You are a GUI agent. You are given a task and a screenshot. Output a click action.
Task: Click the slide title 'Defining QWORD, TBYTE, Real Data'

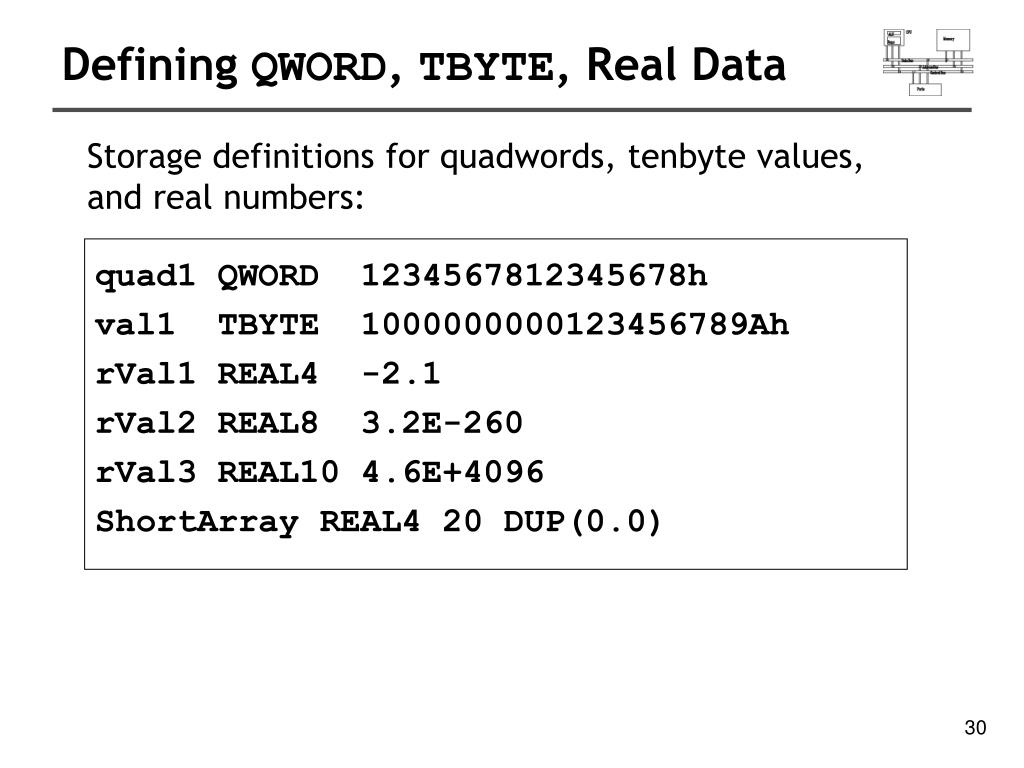tap(424, 65)
